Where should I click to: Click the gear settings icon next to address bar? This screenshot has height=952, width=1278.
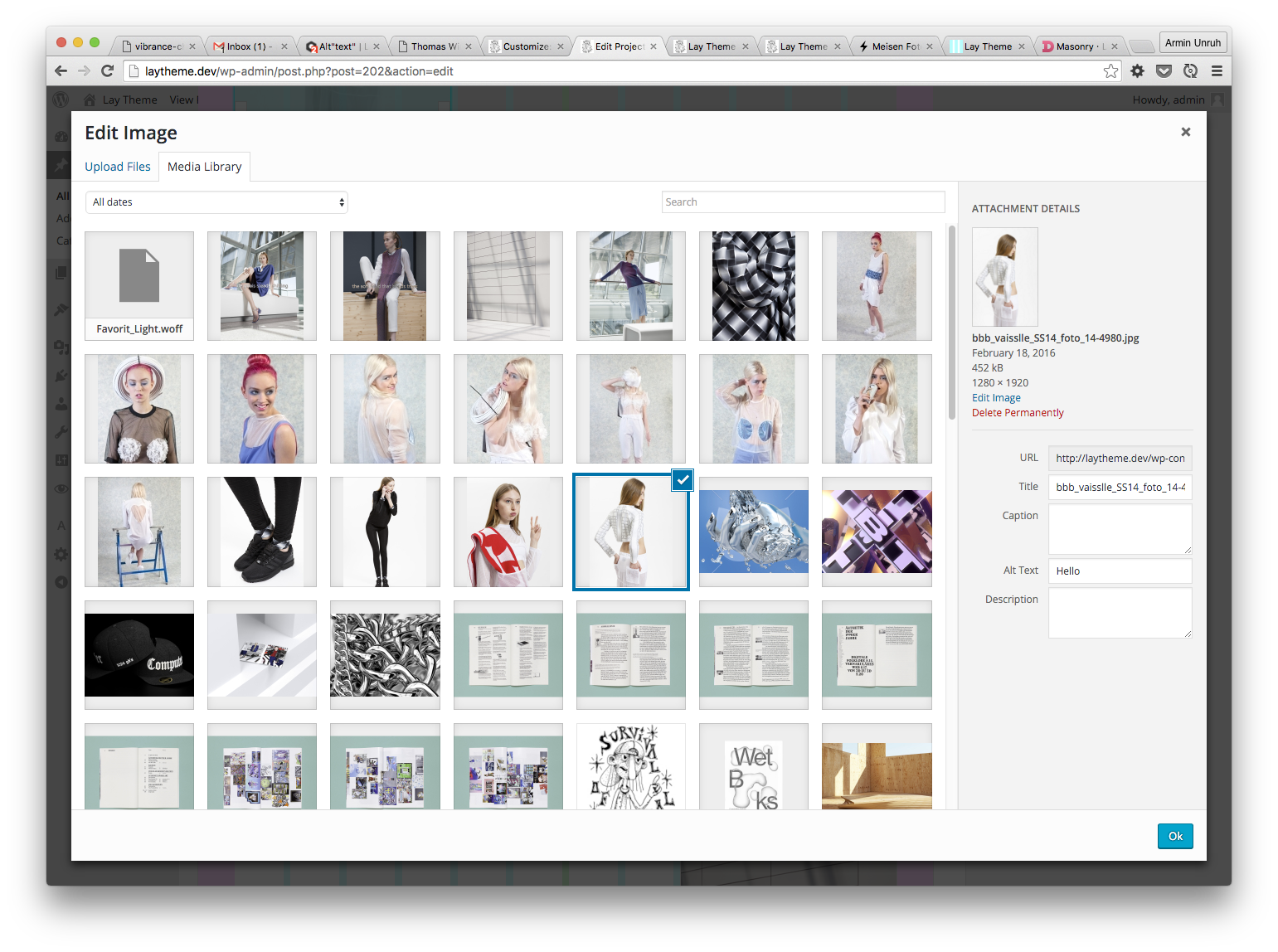1137,71
